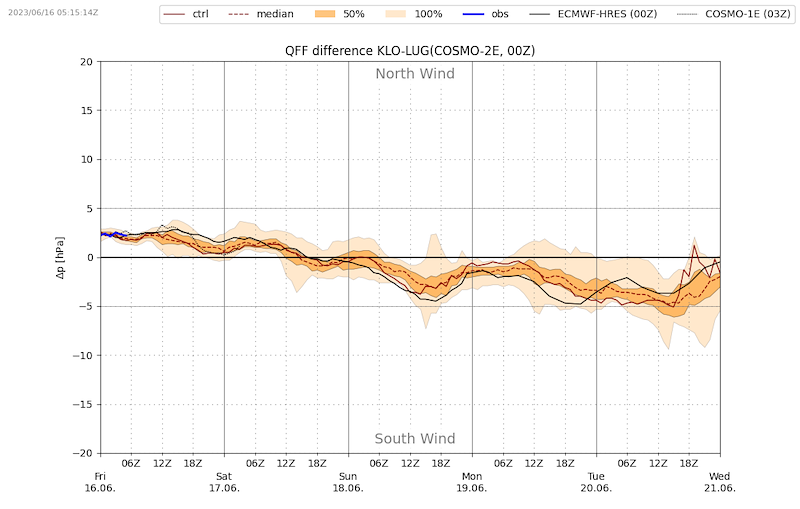Click the 'North Wind' annotation
The width and height of the screenshot is (800, 509).
[x=415, y=74]
